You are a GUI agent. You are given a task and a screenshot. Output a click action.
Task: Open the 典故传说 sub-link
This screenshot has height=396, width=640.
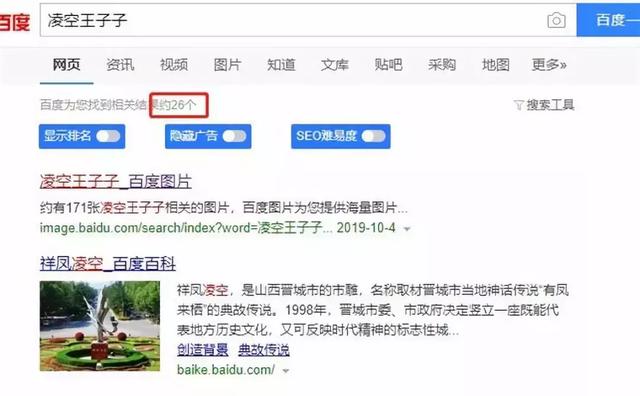pos(264,350)
